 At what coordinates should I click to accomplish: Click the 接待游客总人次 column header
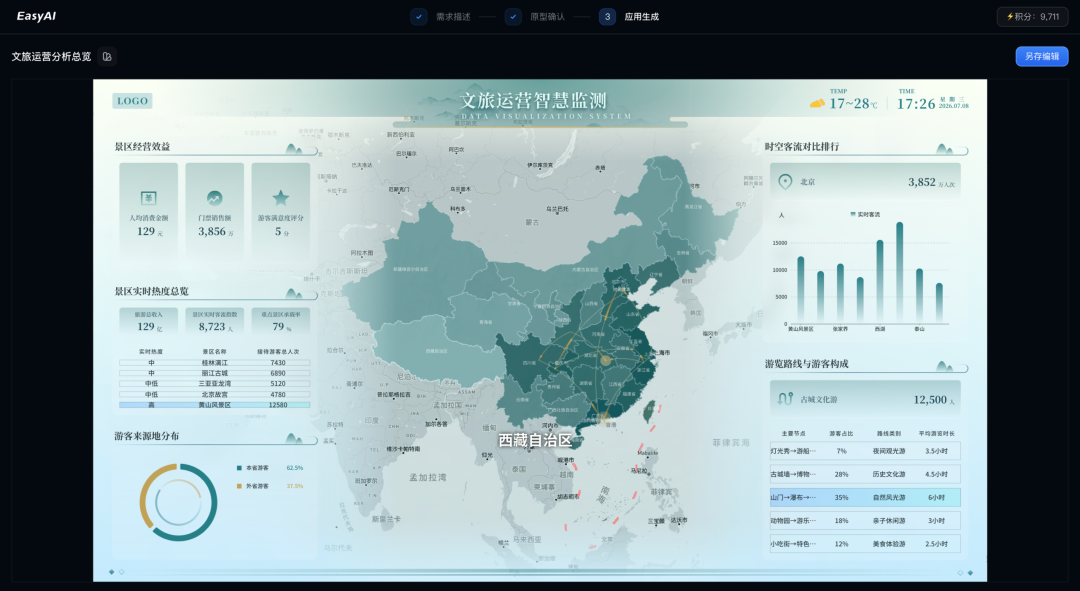click(278, 351)
